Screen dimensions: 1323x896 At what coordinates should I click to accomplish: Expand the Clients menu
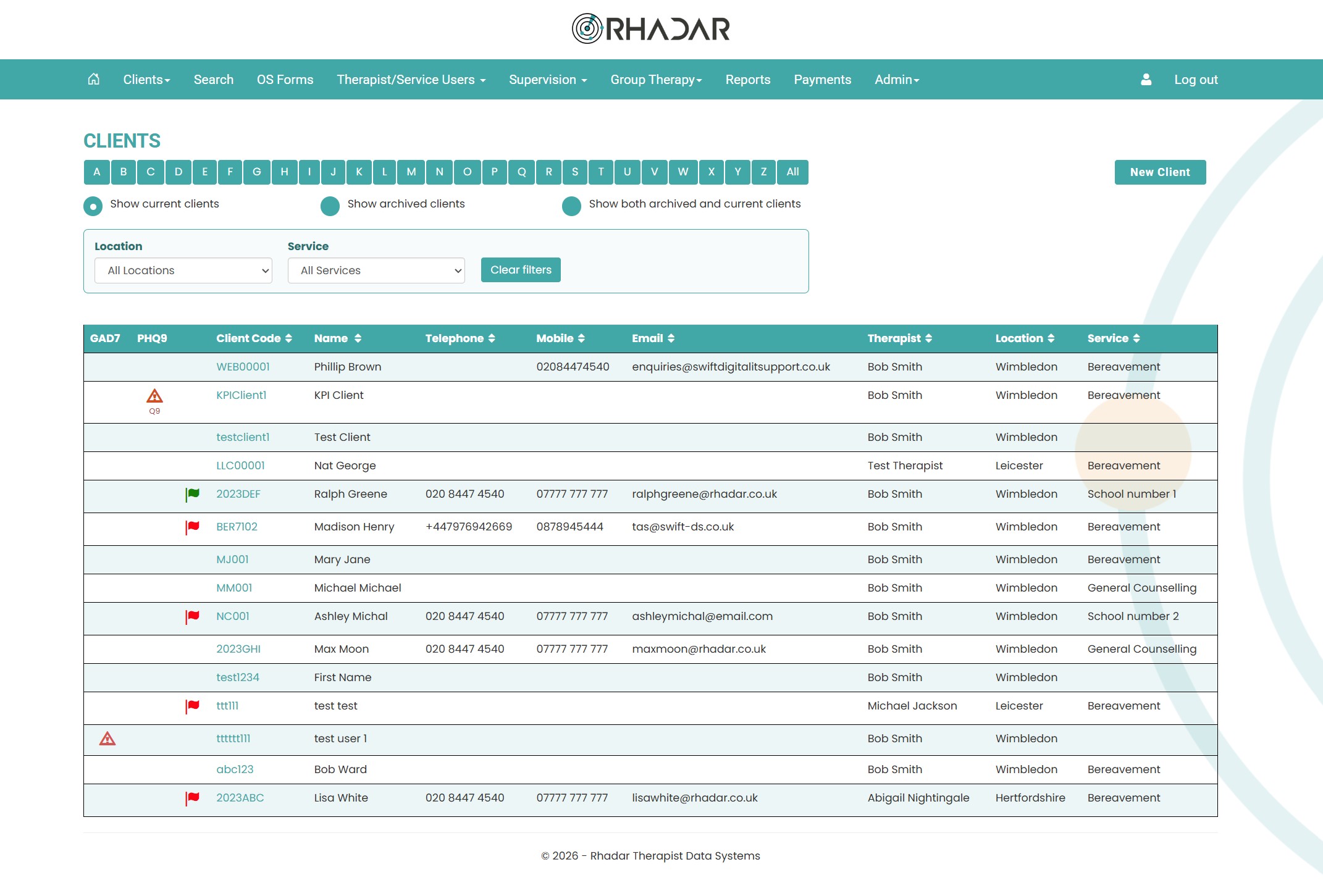(x=146, y=80)
